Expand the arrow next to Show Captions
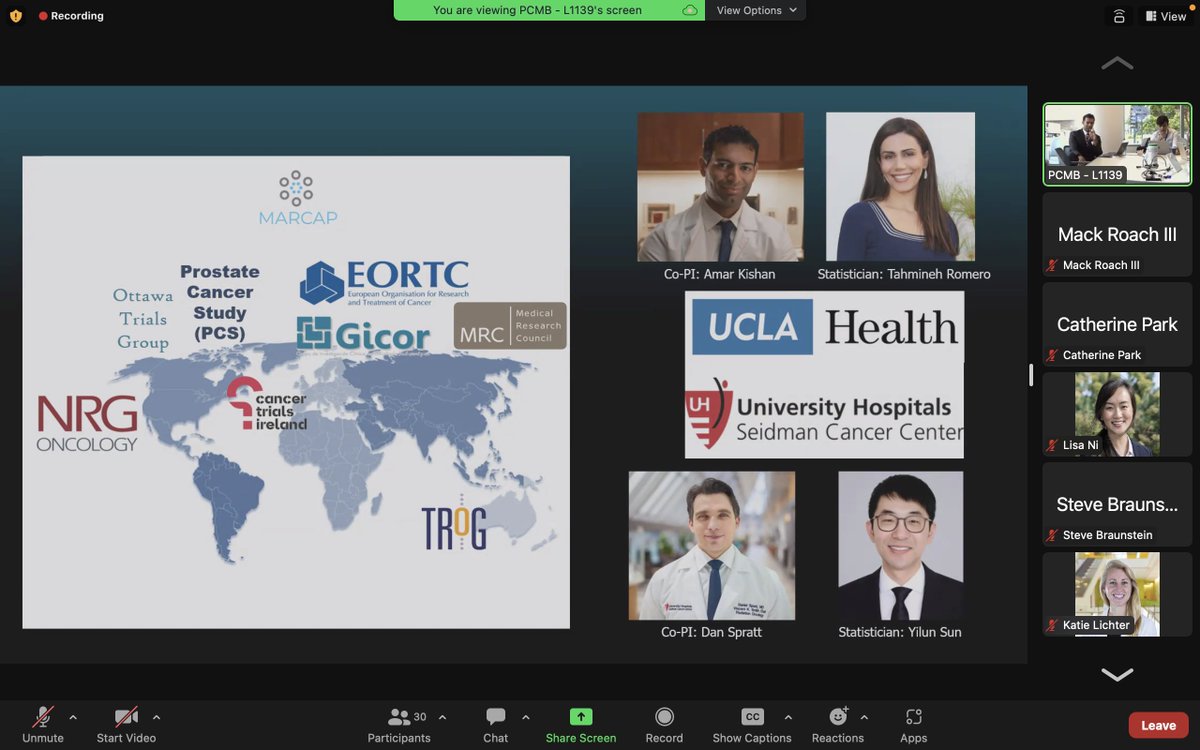Screen dimensions: 1200x750 tap(788, 717)
